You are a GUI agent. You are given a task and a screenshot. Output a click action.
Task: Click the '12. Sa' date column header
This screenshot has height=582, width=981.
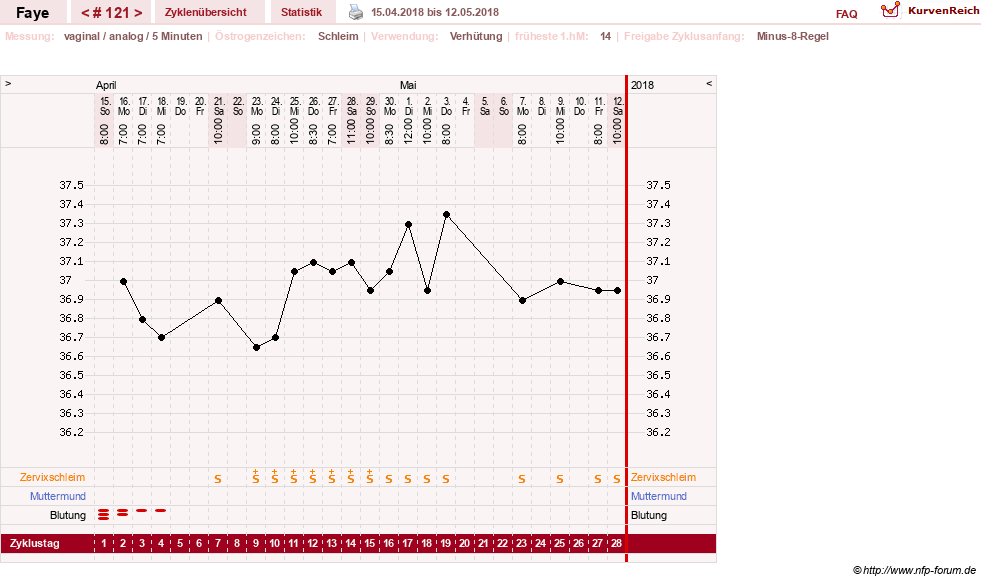tap(618, 106)
